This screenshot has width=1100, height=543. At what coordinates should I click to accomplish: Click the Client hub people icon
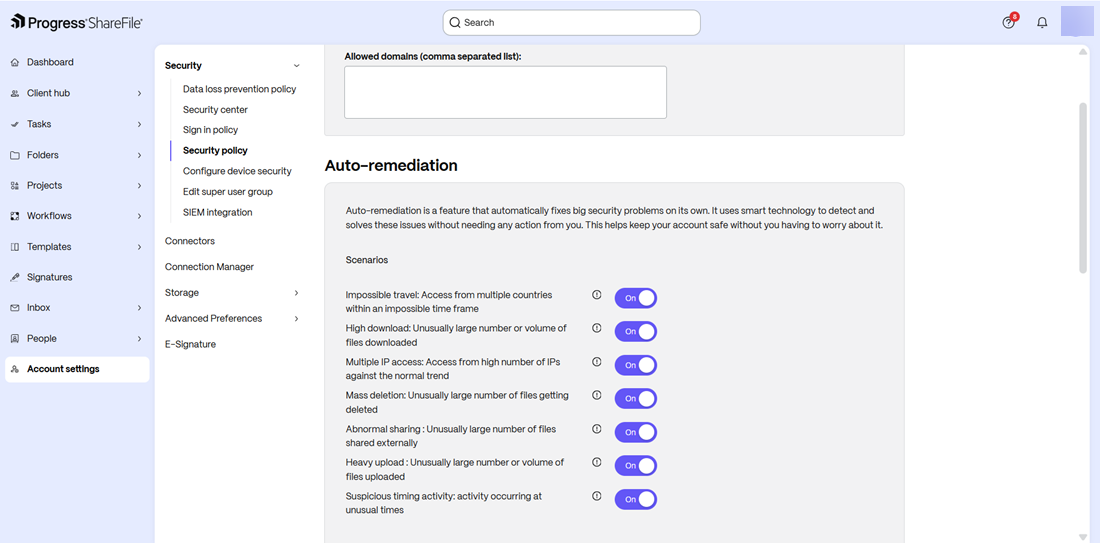15,93
